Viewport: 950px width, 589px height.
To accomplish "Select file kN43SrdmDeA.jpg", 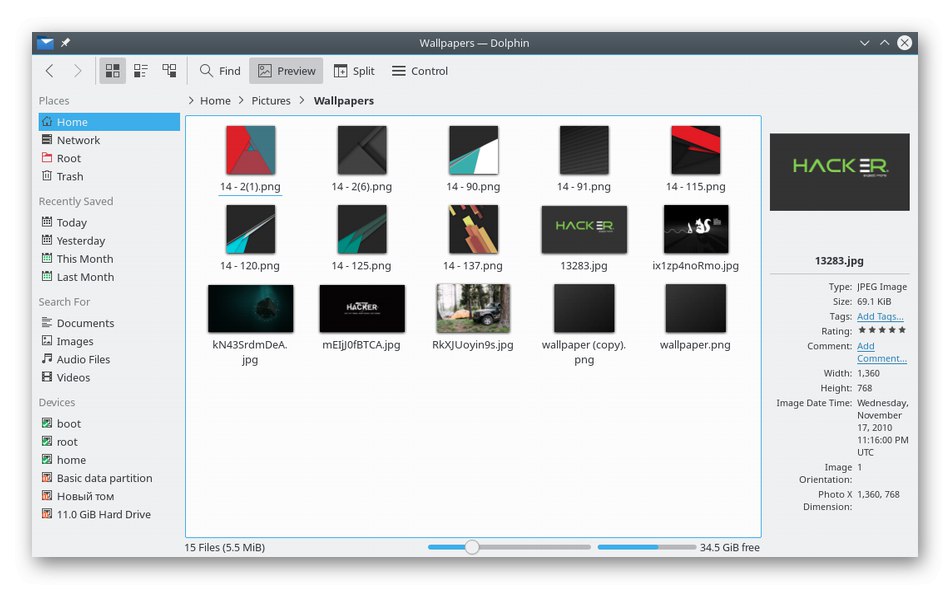I will point(250,325).
